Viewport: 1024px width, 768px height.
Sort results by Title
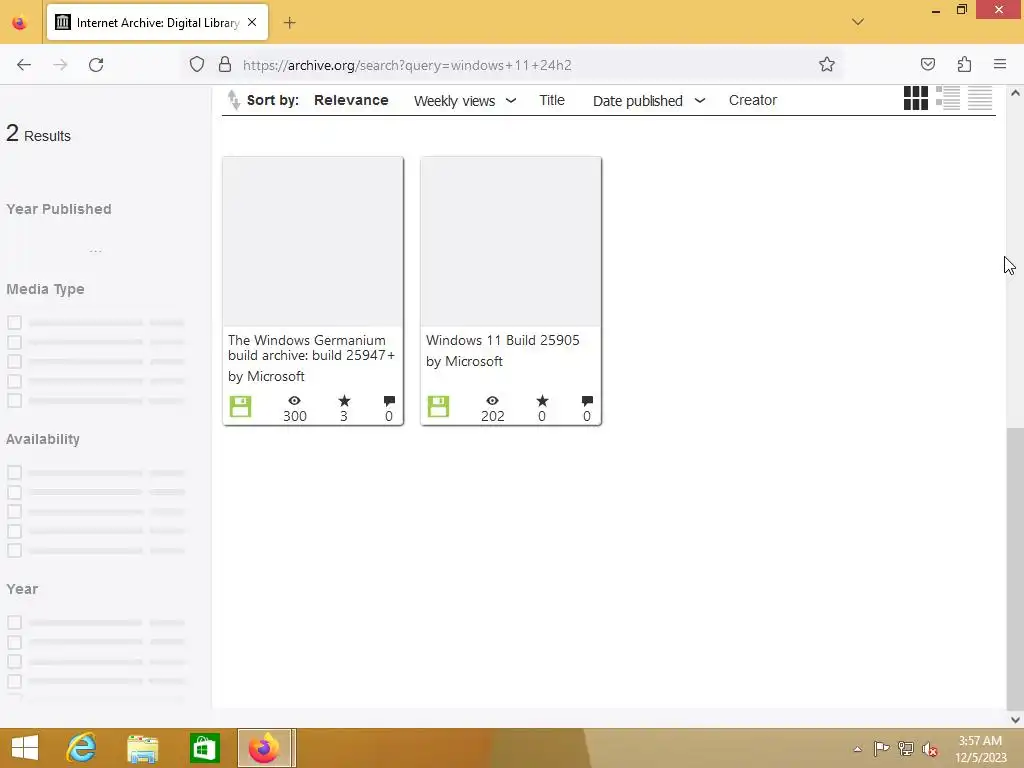[552, 100]
